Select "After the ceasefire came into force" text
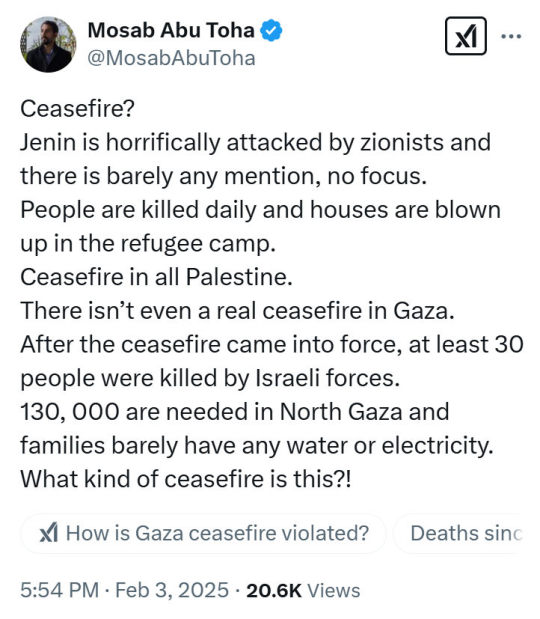 [x=272, y=361]
